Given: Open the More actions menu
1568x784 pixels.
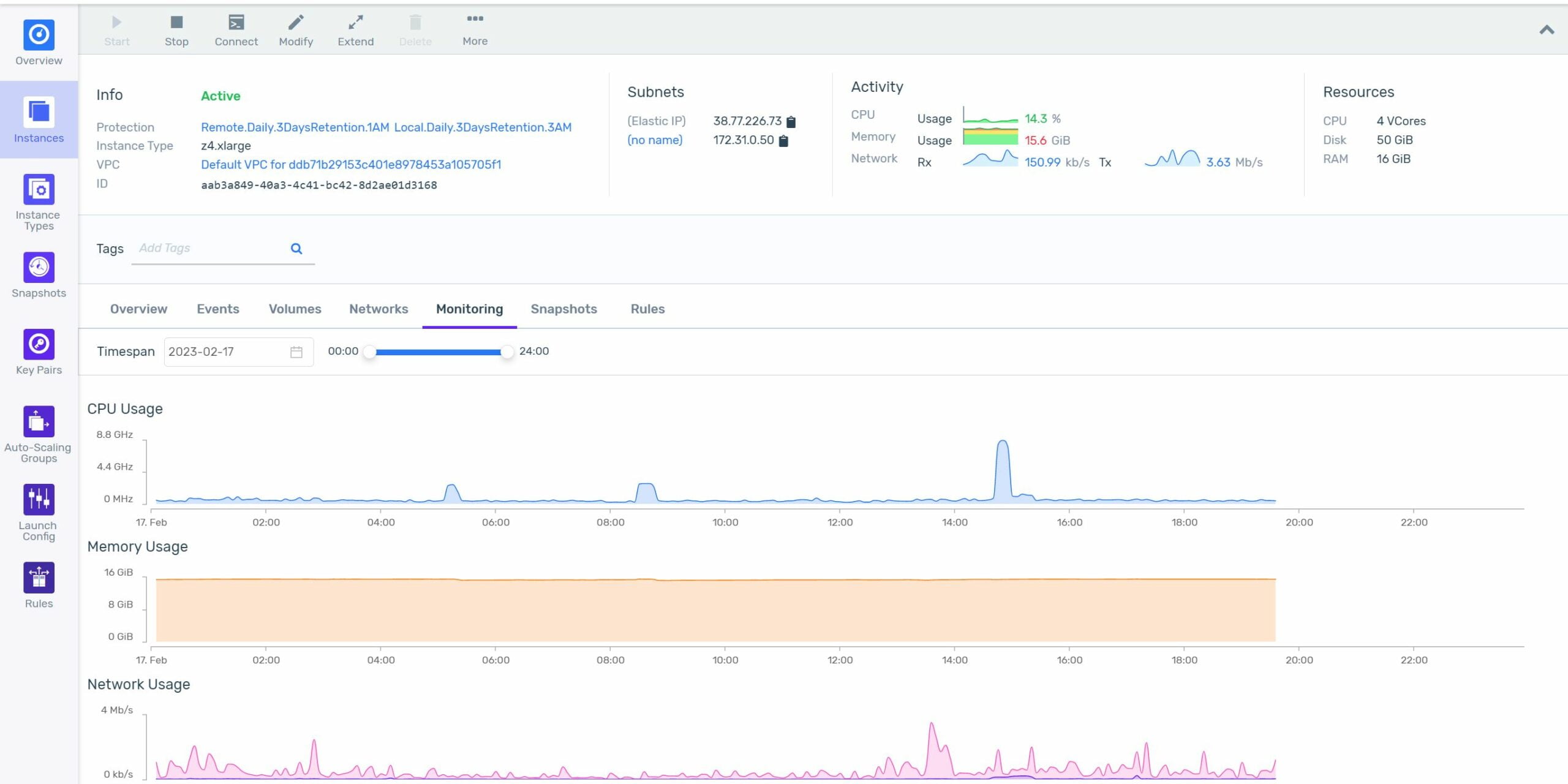Looking at the screenshot, I should pyautogui.click(x=475, y=31).
